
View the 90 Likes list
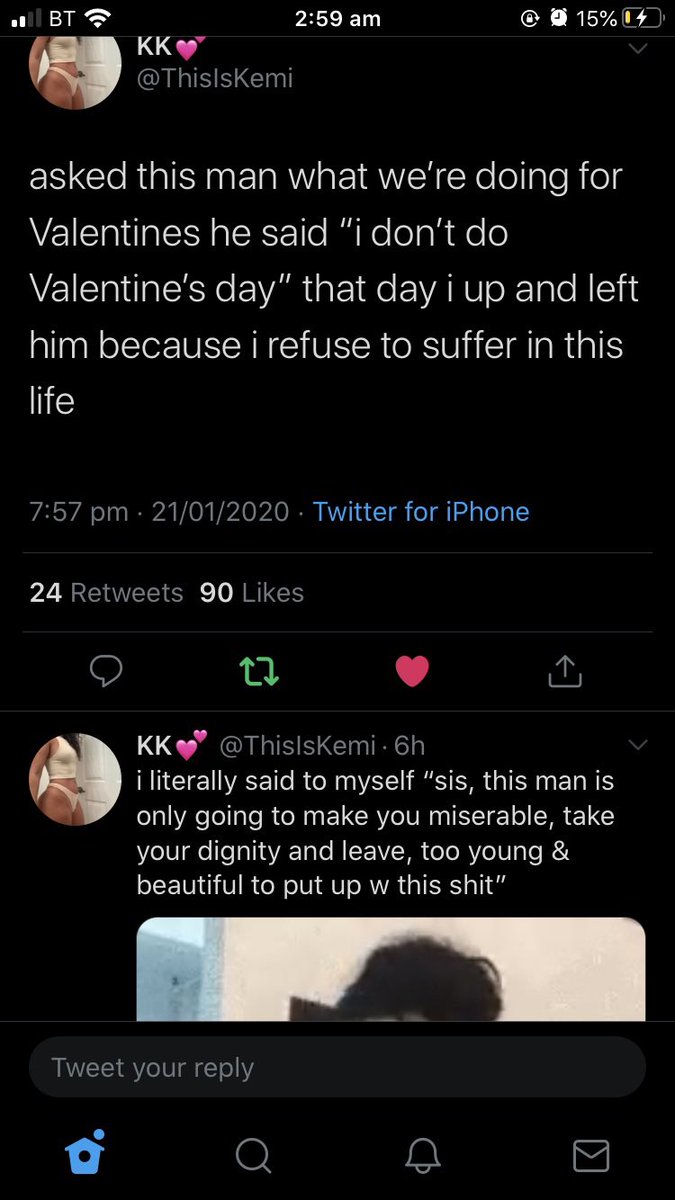[252, 593]
